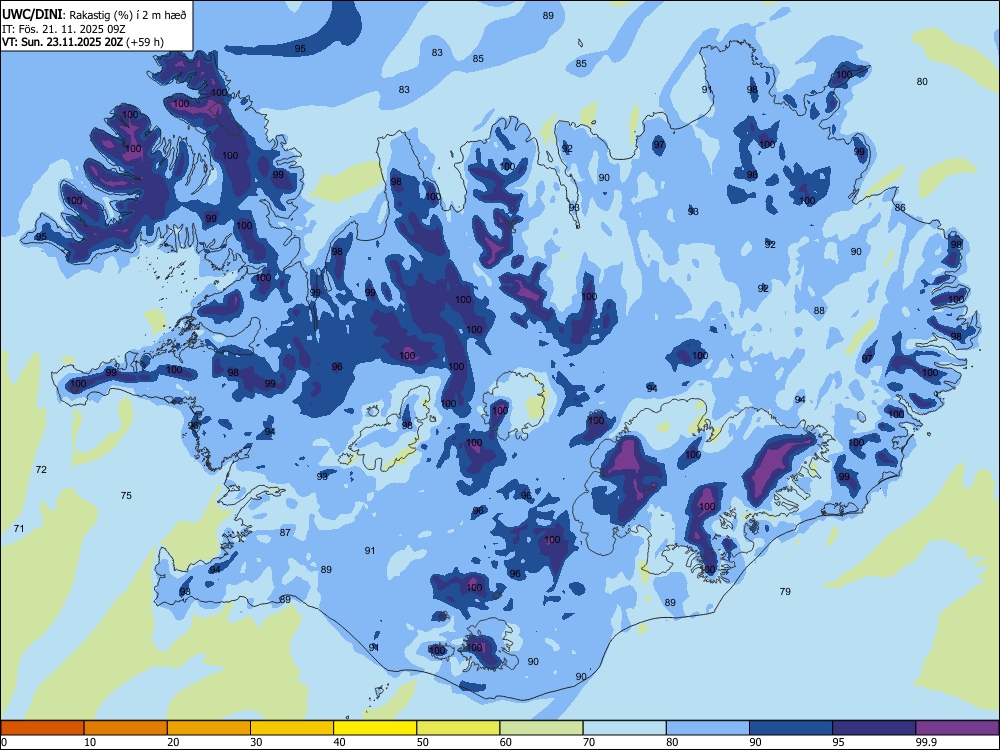
Task: Click the '99.9' legend tick label
Action: click(x=925, y=742)
